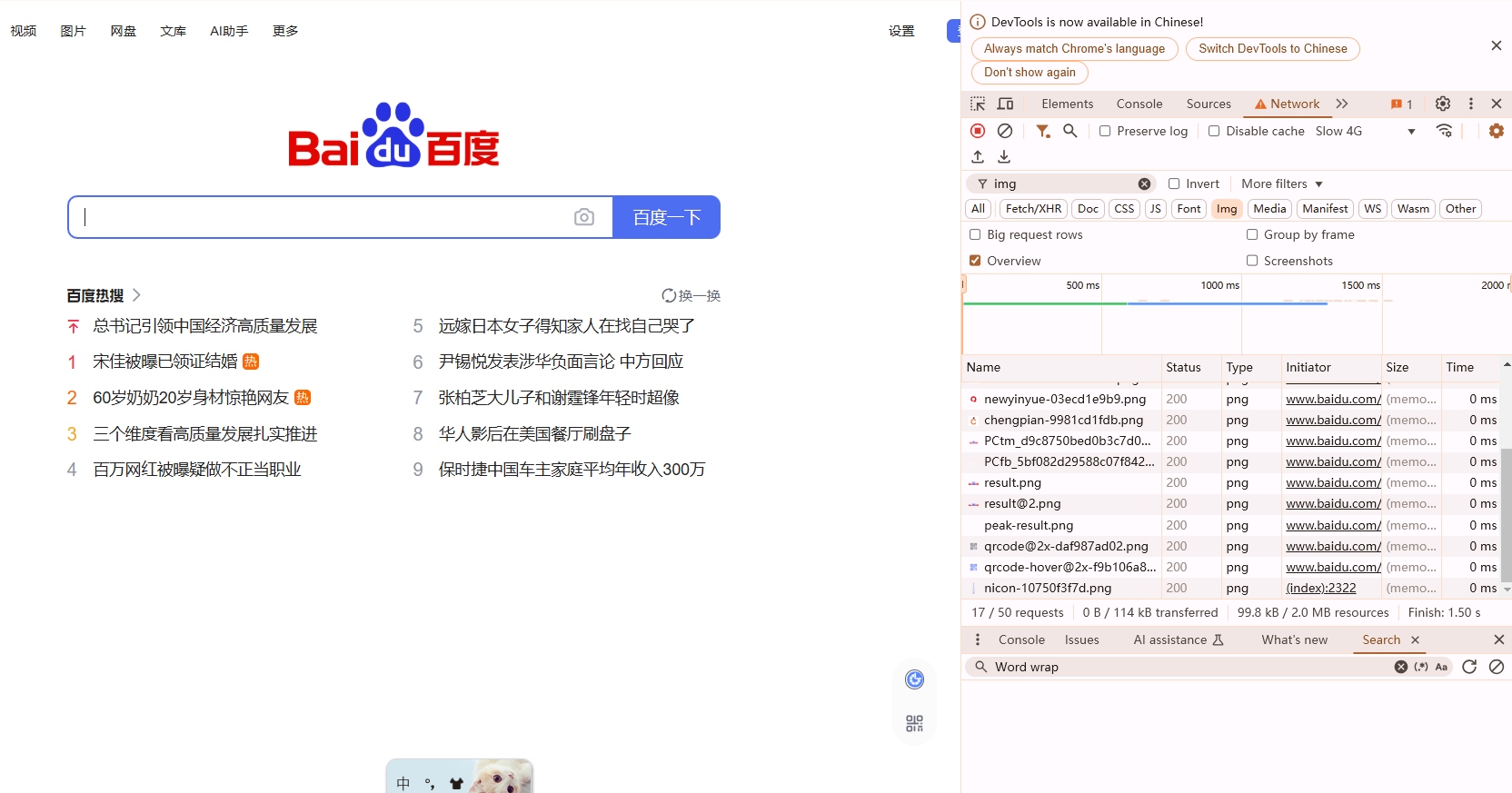Viewport: 1512px width, 793px height.
Task: Open camera image search in Baidu box
Action: tap(584, 217)
